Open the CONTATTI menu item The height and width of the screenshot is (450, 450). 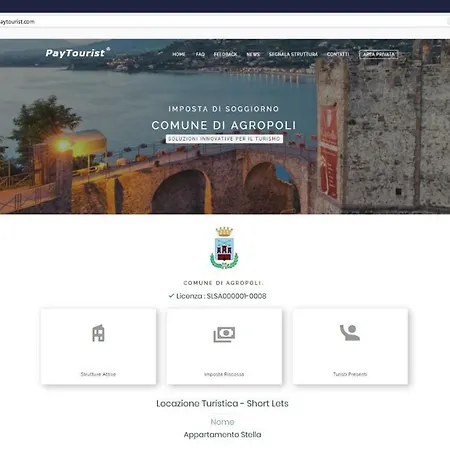[338, 54]
